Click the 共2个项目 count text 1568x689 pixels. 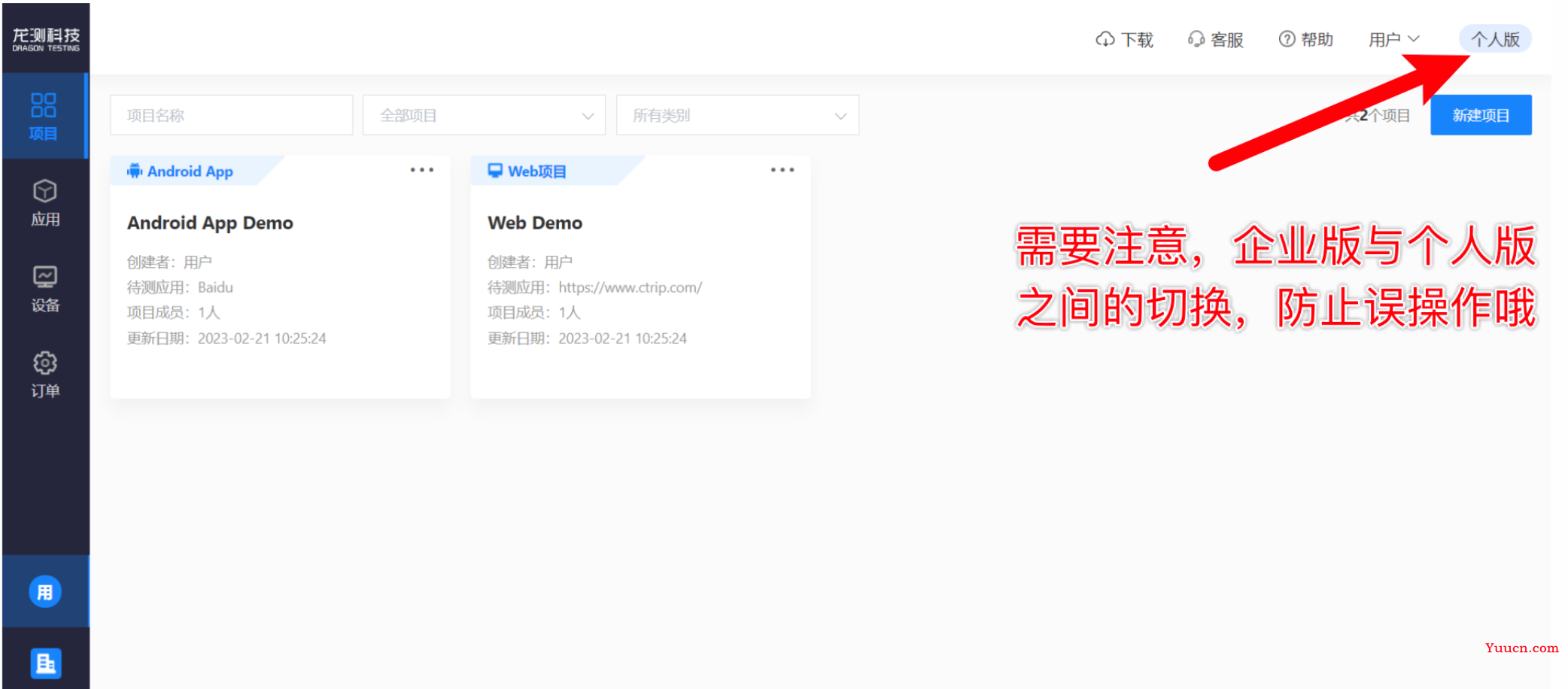pyautogui.click(x=1378, y=116)
